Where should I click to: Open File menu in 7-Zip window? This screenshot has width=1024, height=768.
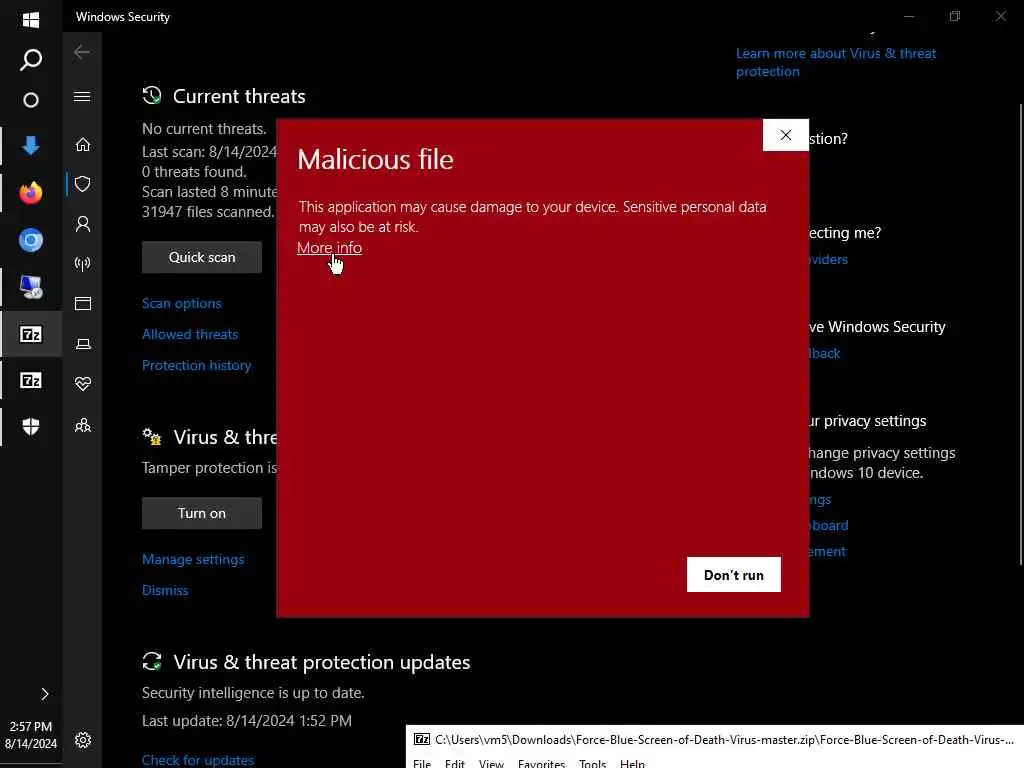(422, 763)
